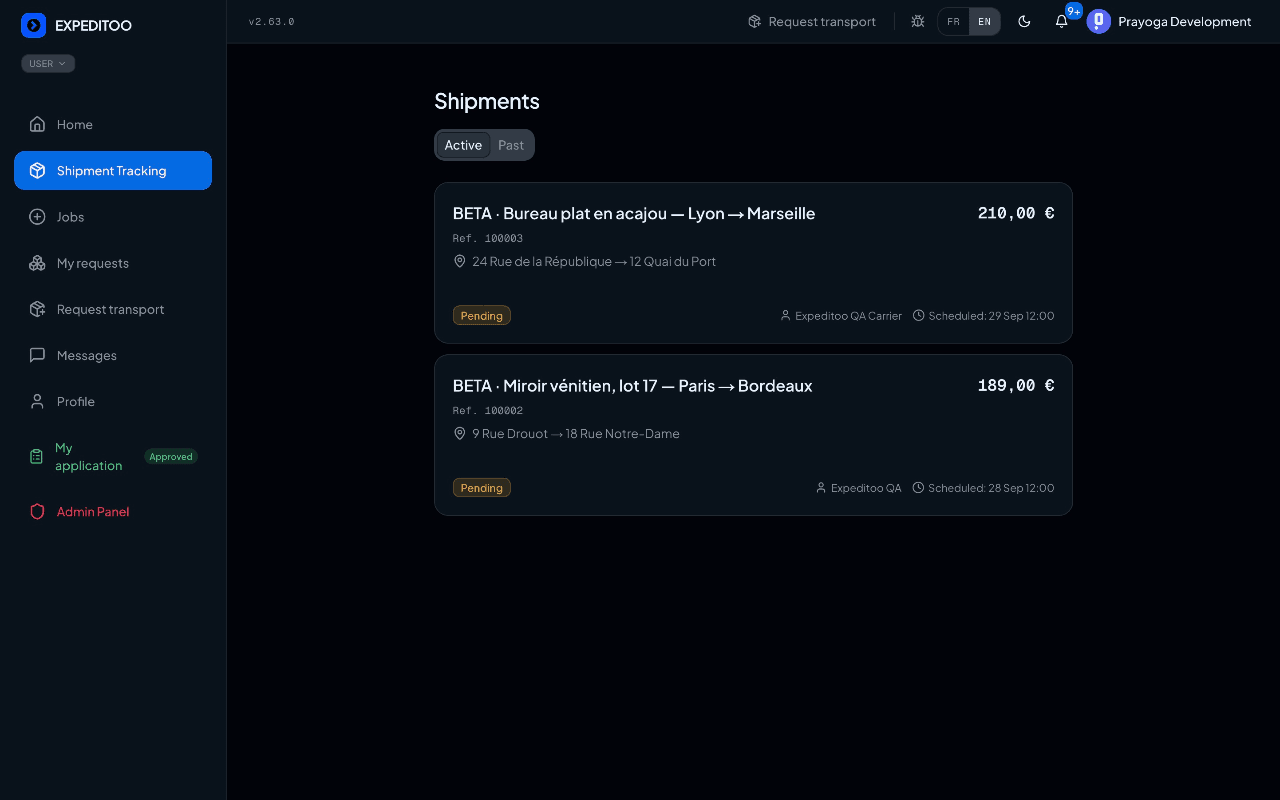Open Admin Panel in sidebar
The image size is (1280, 800).
click(x=113, y=511)
